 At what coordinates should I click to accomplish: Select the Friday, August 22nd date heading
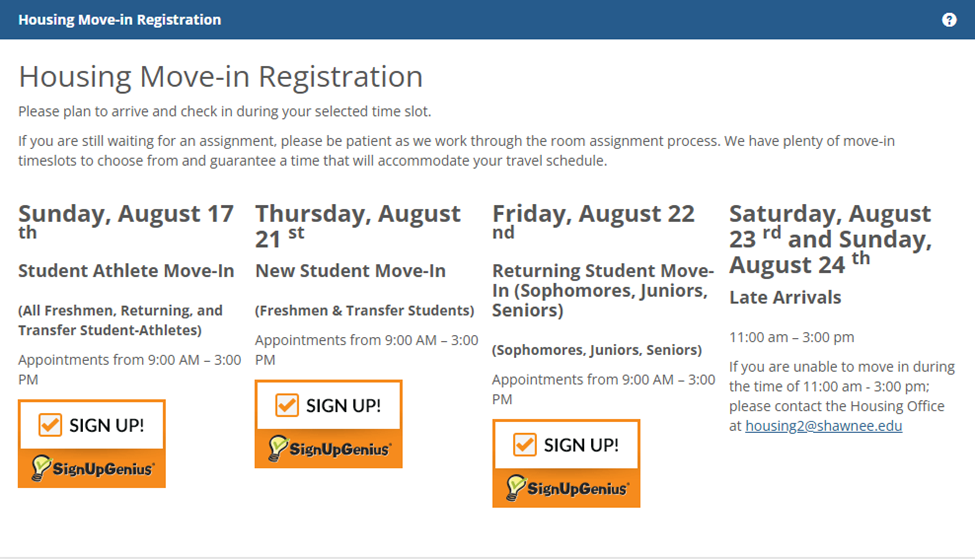tap(593, 215)
